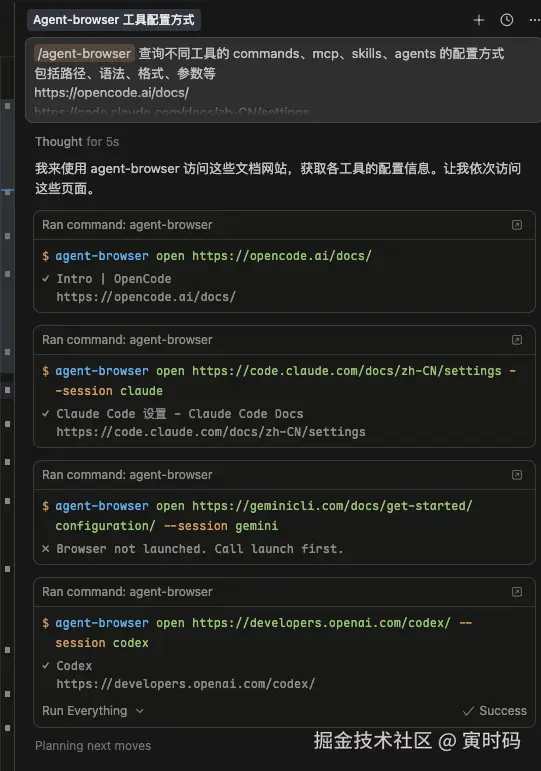Click the Success status indicator
The image size is (541, 771).
(494, 711)
